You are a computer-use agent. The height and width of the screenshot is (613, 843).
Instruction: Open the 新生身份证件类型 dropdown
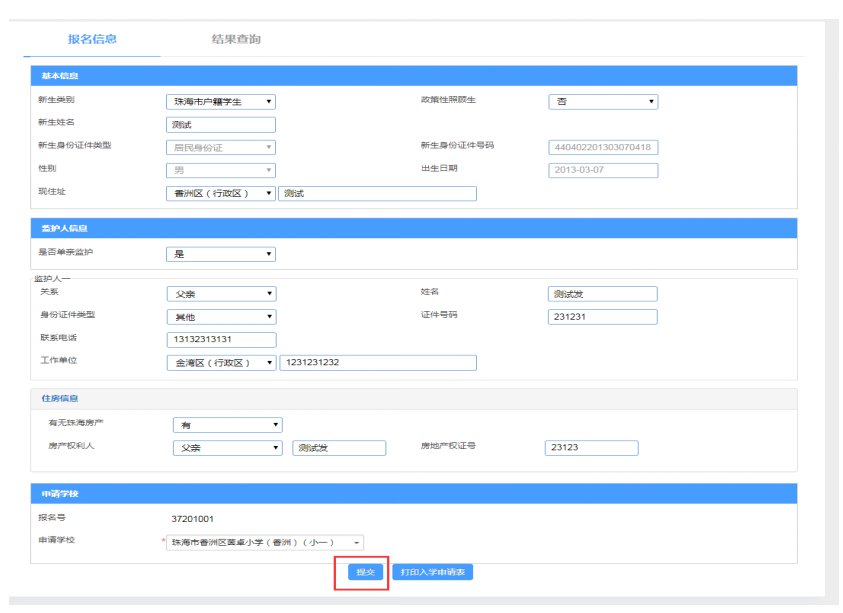coord(220,147)
